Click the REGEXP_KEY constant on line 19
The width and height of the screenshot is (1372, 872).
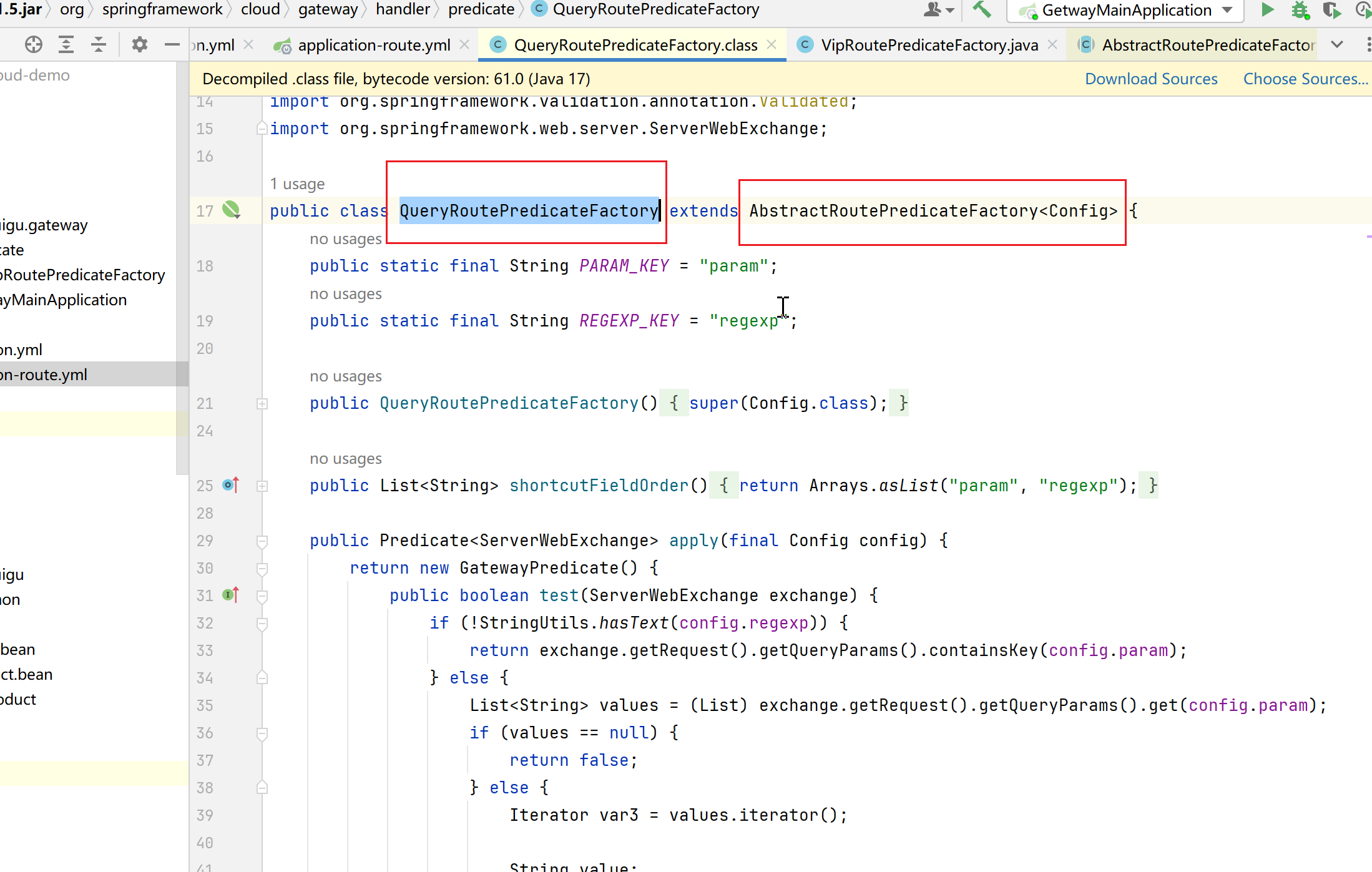tap(629, 321)
